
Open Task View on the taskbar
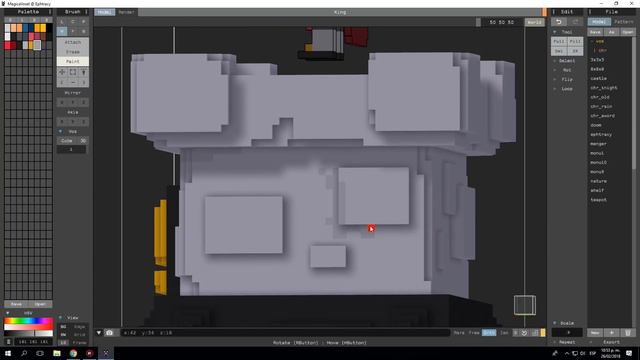click(x=40, y=353)
